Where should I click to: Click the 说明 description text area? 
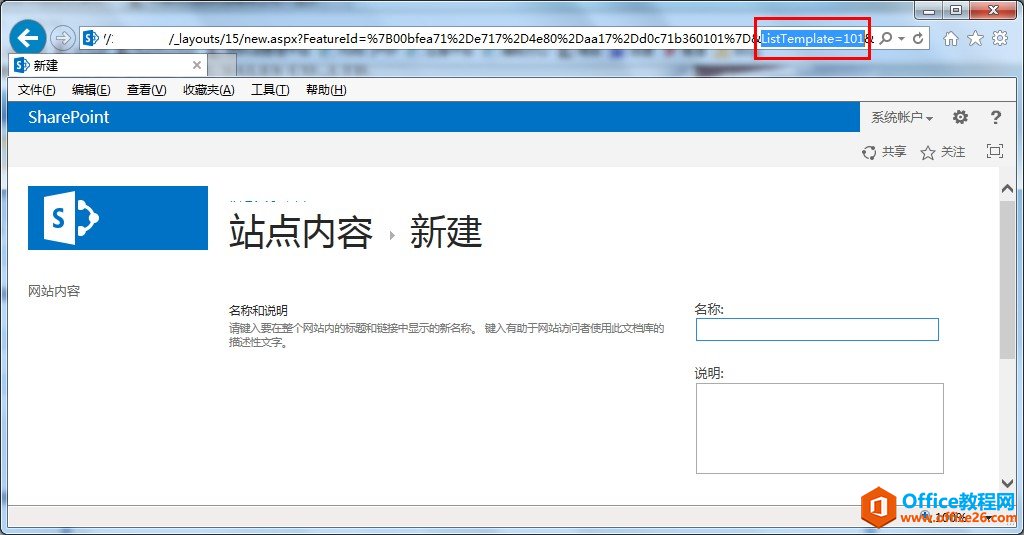pos(820,428)
